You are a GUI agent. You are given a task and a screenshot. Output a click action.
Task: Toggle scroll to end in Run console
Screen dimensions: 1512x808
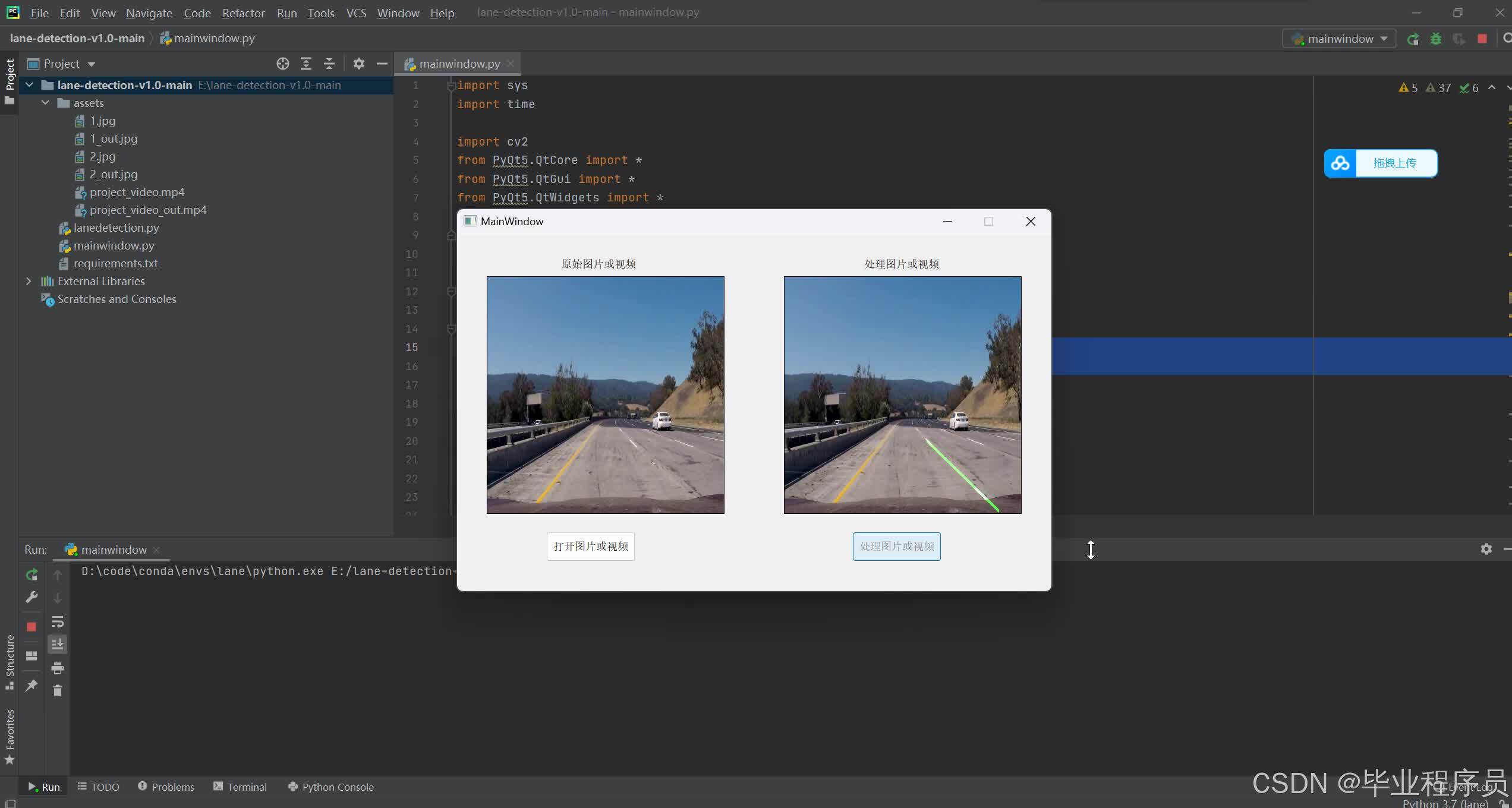(58, 644)
